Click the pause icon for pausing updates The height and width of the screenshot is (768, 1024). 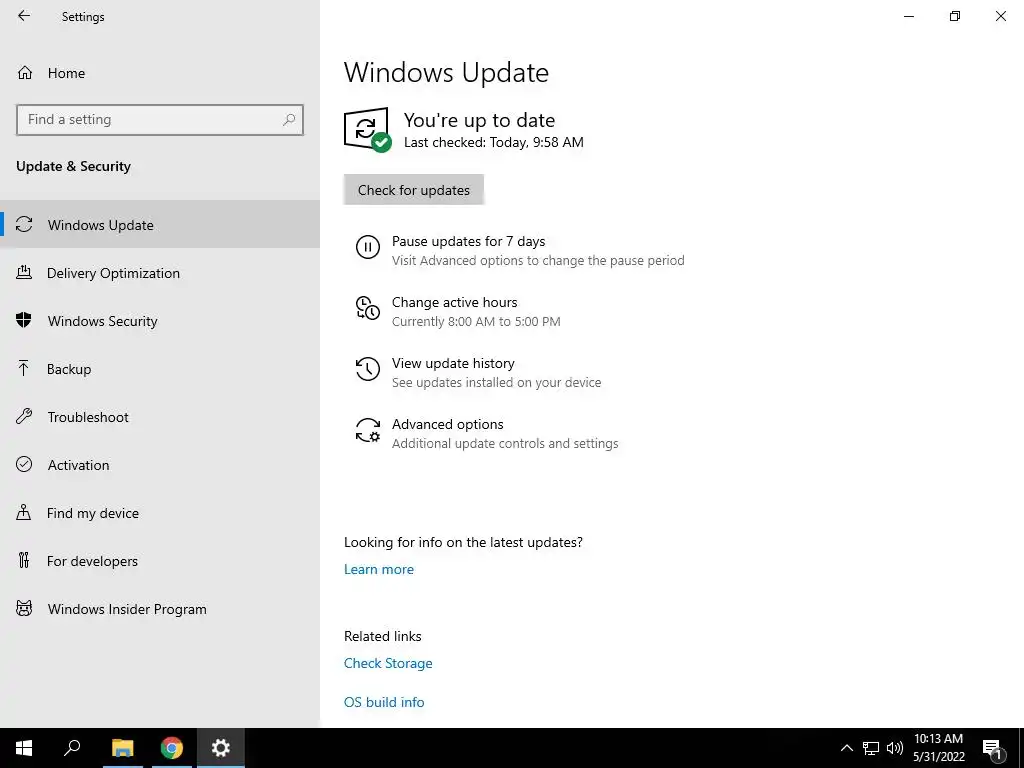point(368,248)
